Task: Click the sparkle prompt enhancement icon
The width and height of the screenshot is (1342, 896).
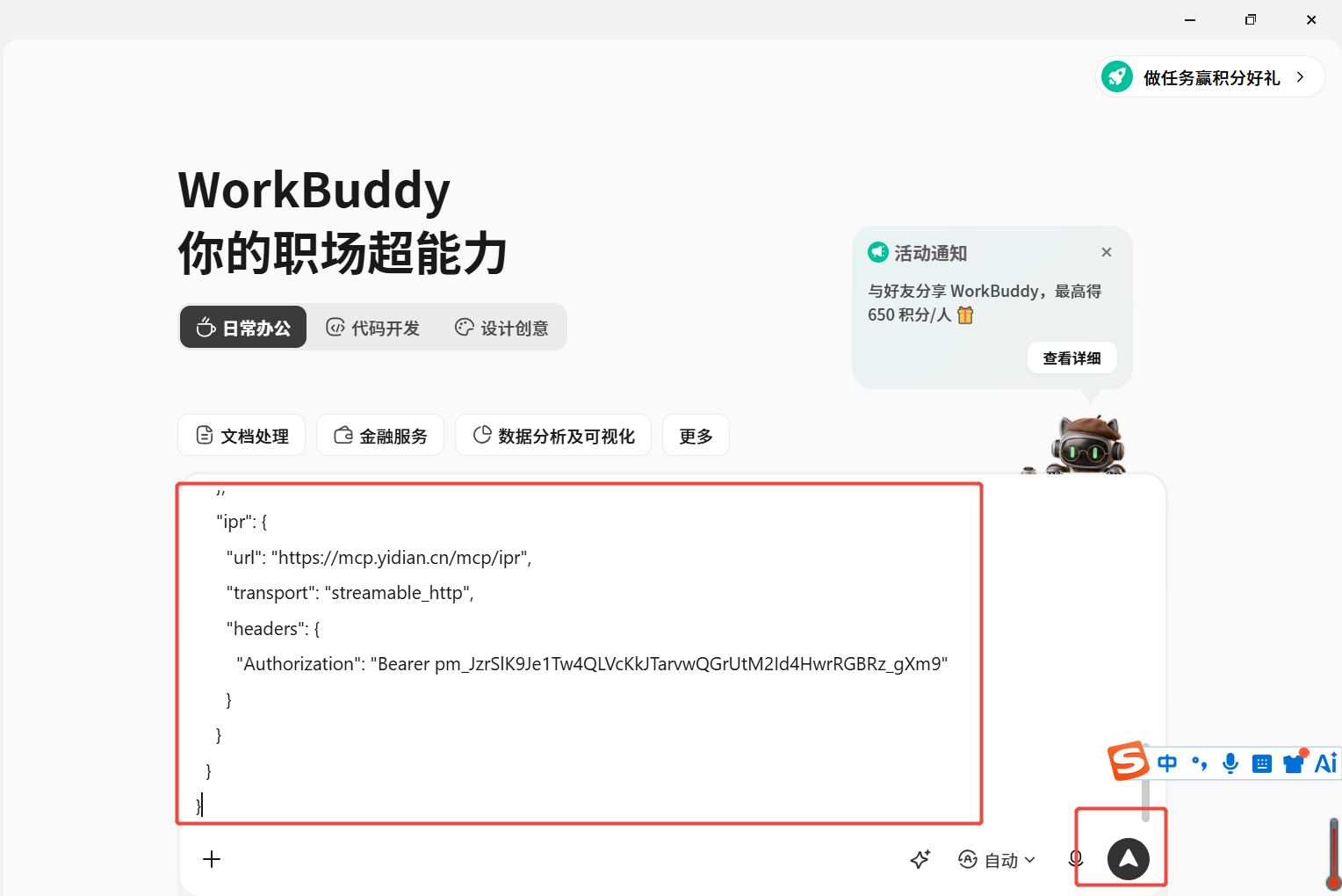Action: pos(920,859)
